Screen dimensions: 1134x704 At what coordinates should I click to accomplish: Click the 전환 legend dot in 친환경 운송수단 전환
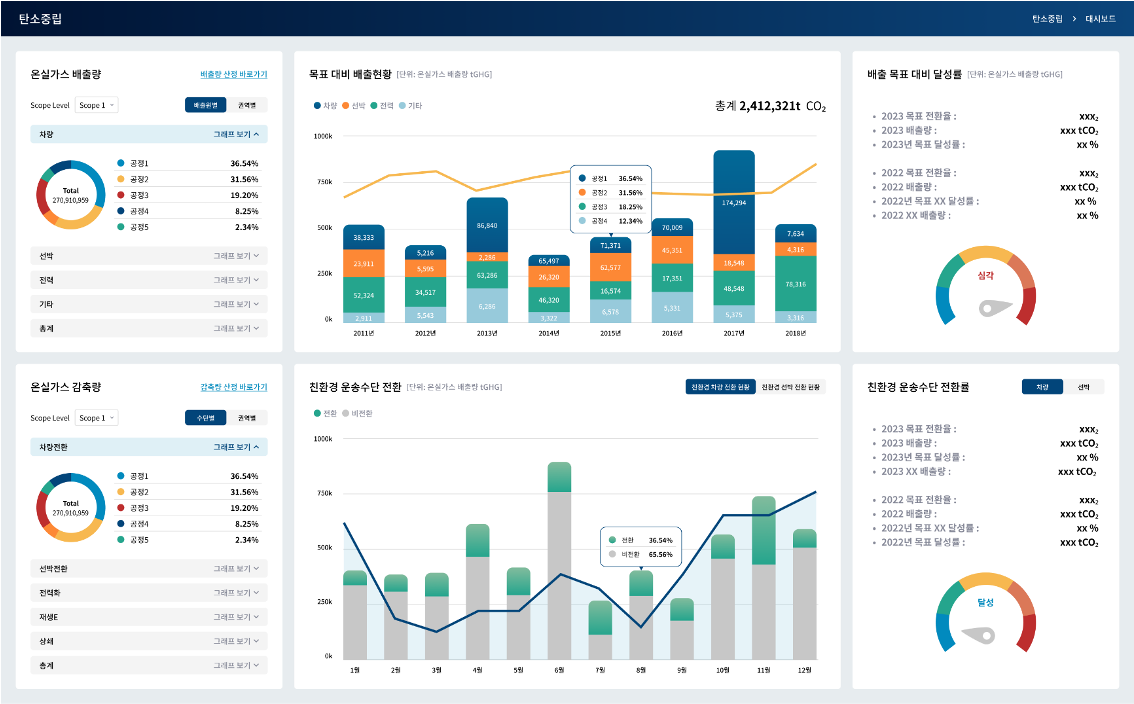pos(317,413)
